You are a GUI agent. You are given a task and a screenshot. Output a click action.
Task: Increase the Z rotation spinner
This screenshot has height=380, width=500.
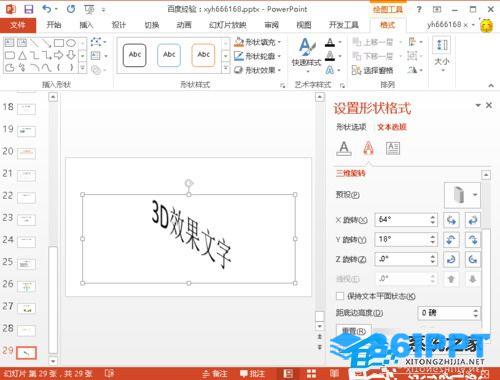coord(433,256)
